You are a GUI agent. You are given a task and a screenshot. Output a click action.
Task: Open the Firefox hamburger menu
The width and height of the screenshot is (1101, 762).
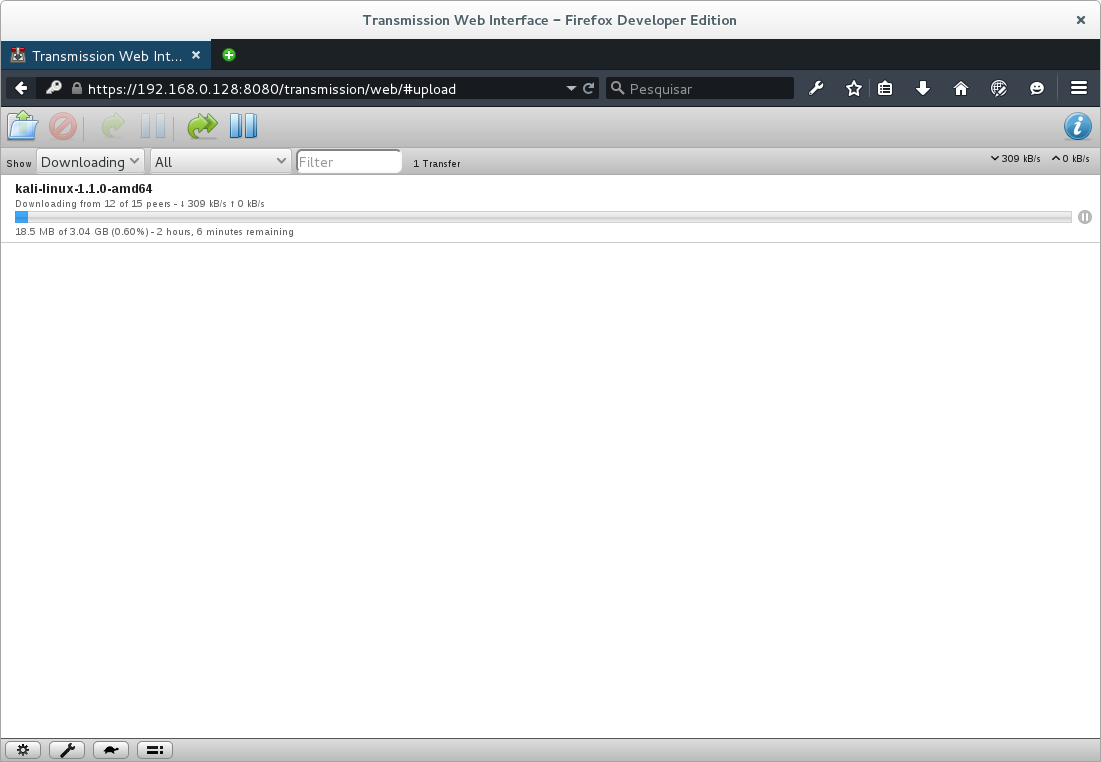tap(1078, 88)
